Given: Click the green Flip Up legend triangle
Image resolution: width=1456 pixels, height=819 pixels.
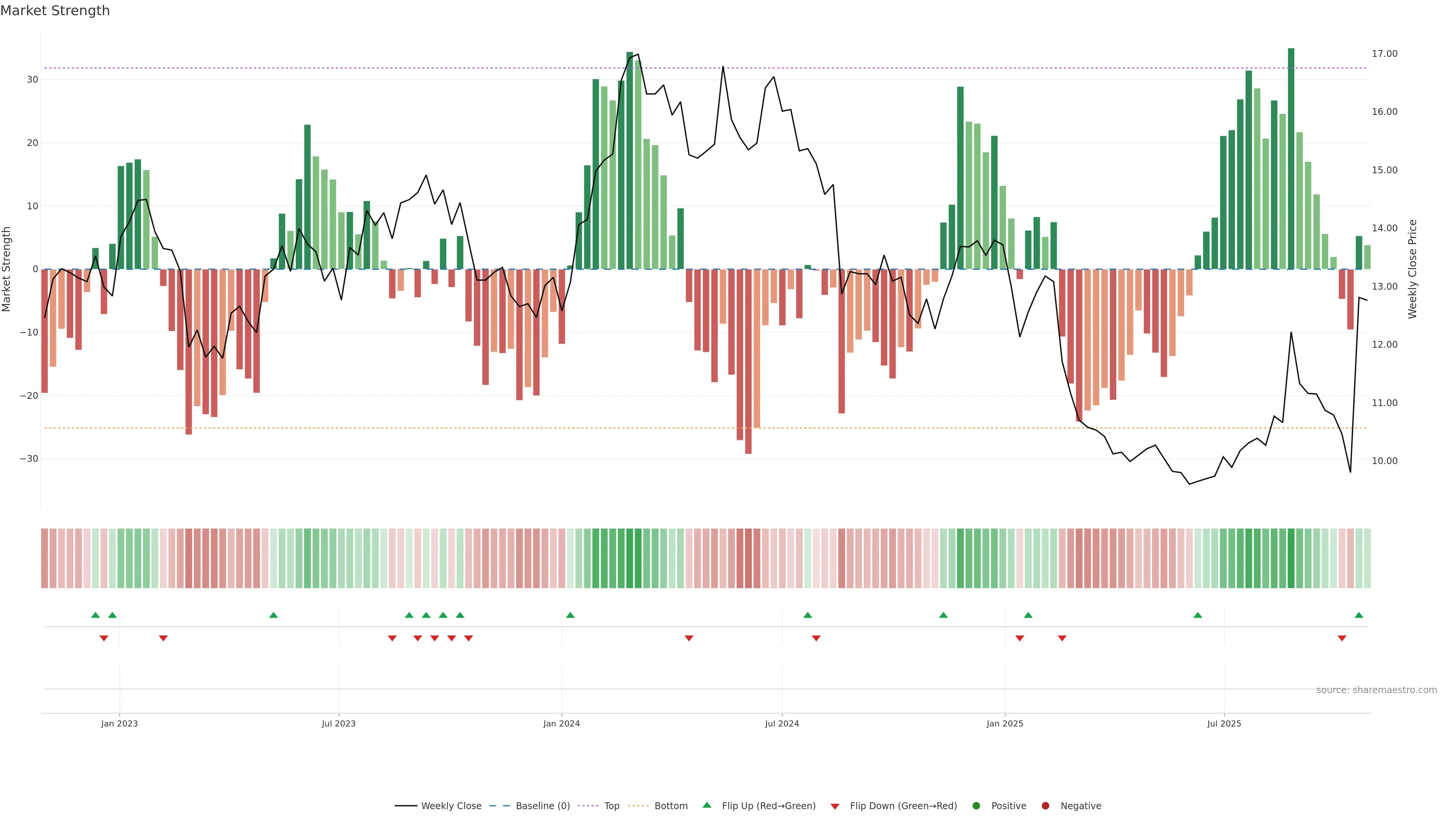Looking at the screenshot, I should [x=706, y=805].
